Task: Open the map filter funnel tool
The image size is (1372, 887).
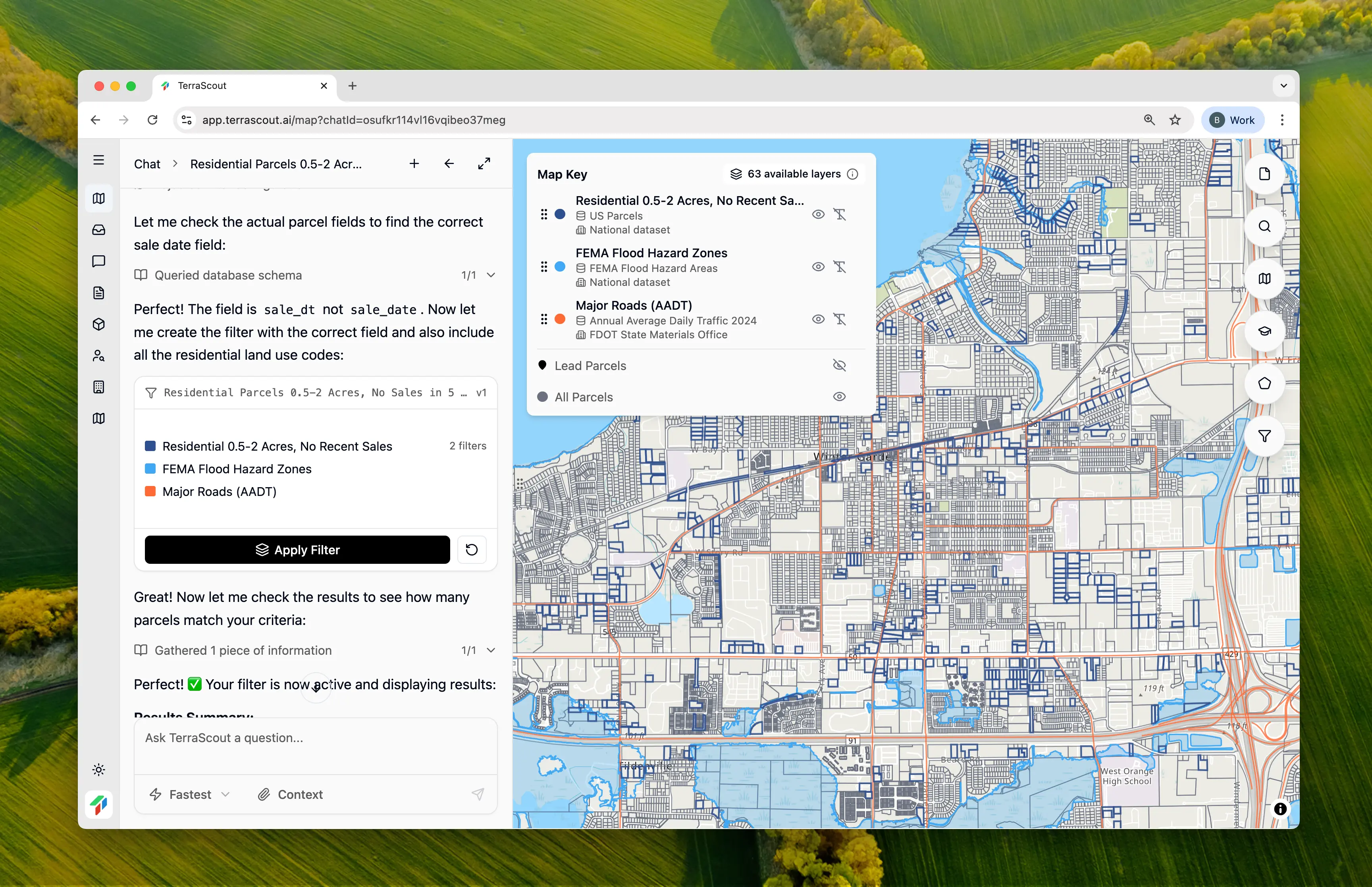Action: tap(1264, 436)
